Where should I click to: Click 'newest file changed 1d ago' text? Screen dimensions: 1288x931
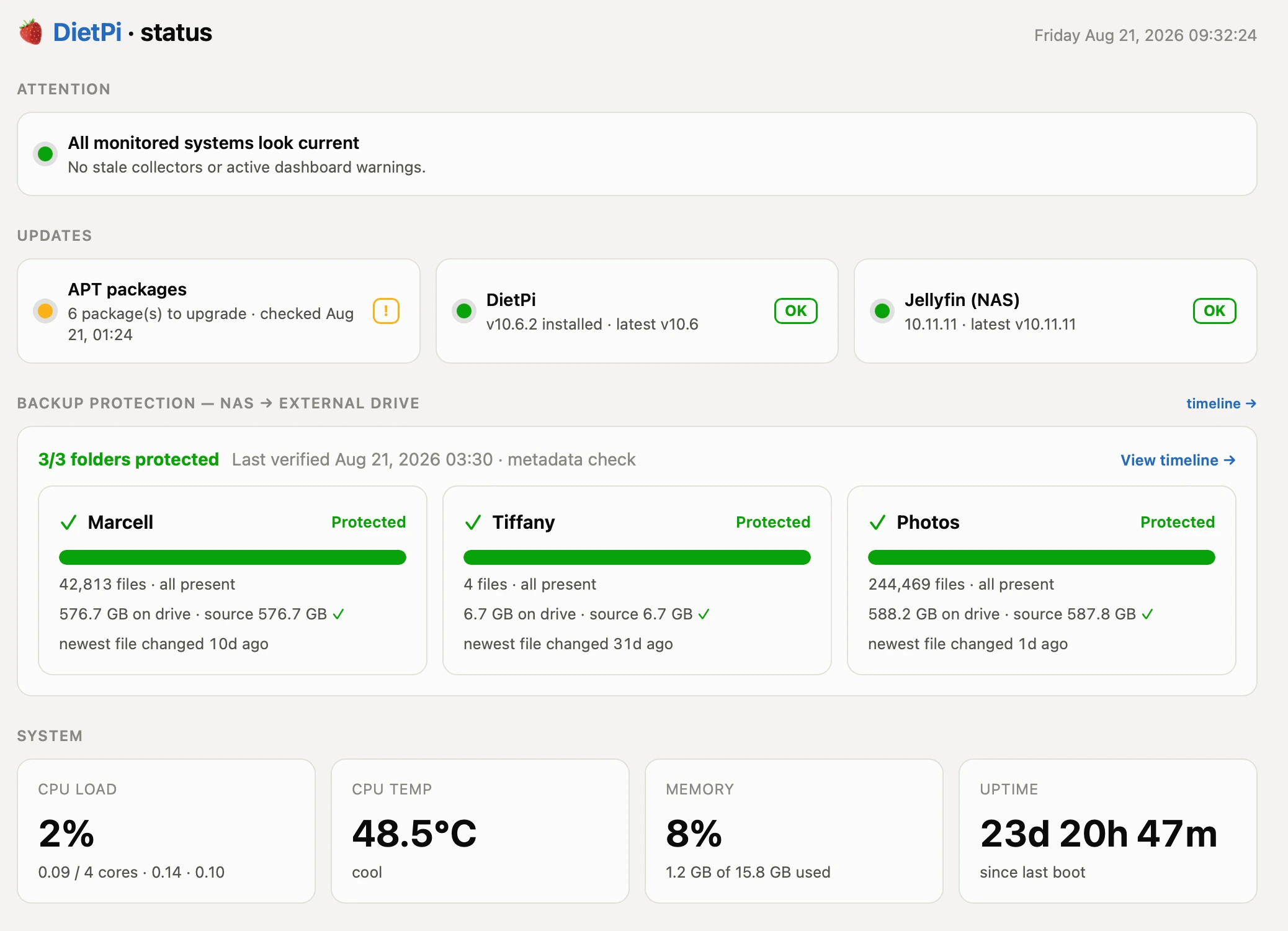pos(968,644)
